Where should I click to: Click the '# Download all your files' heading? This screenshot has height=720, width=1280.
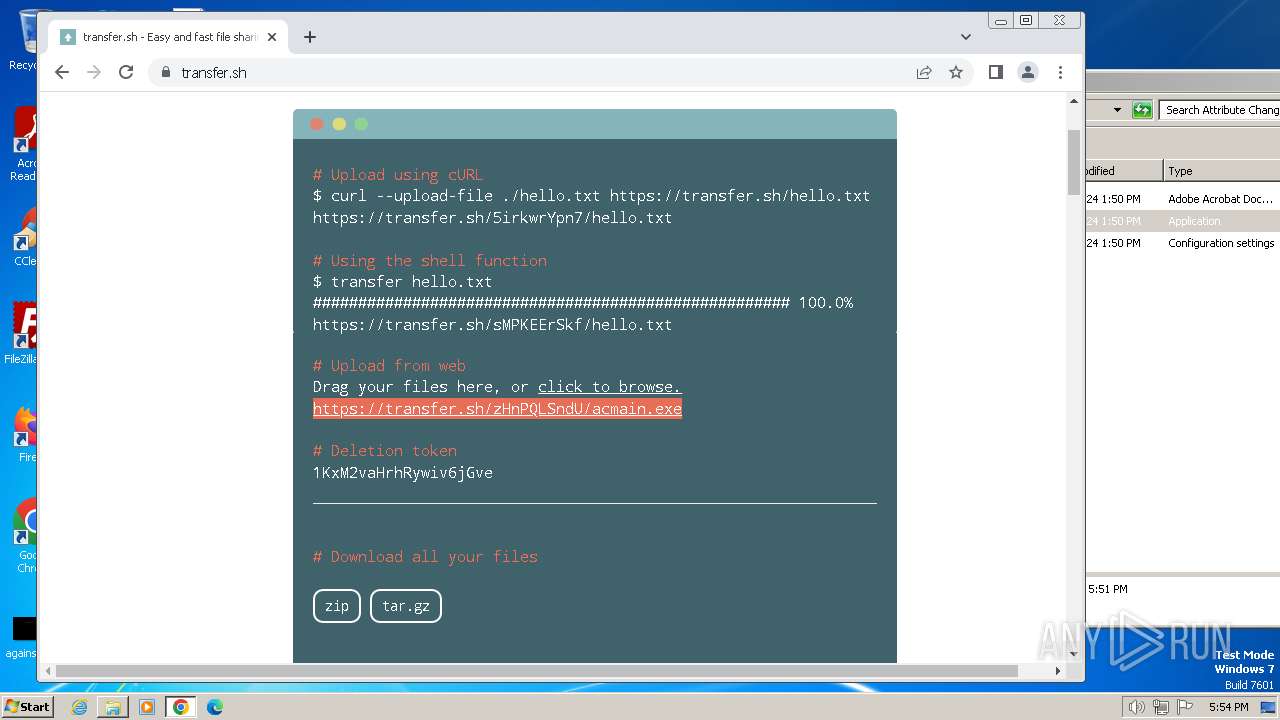[x=425, y=557]
